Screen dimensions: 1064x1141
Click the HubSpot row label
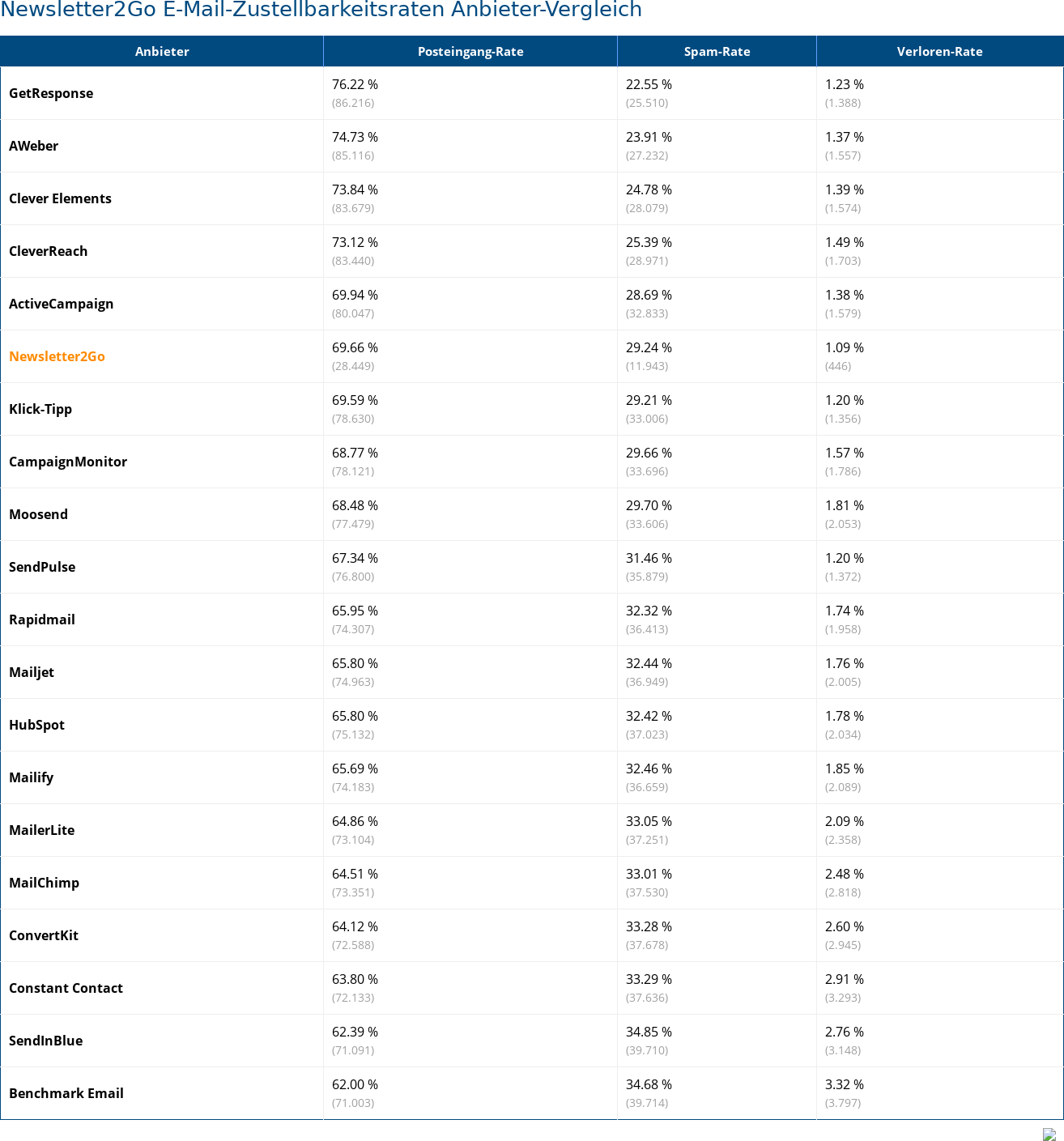(x=36, y=725)
